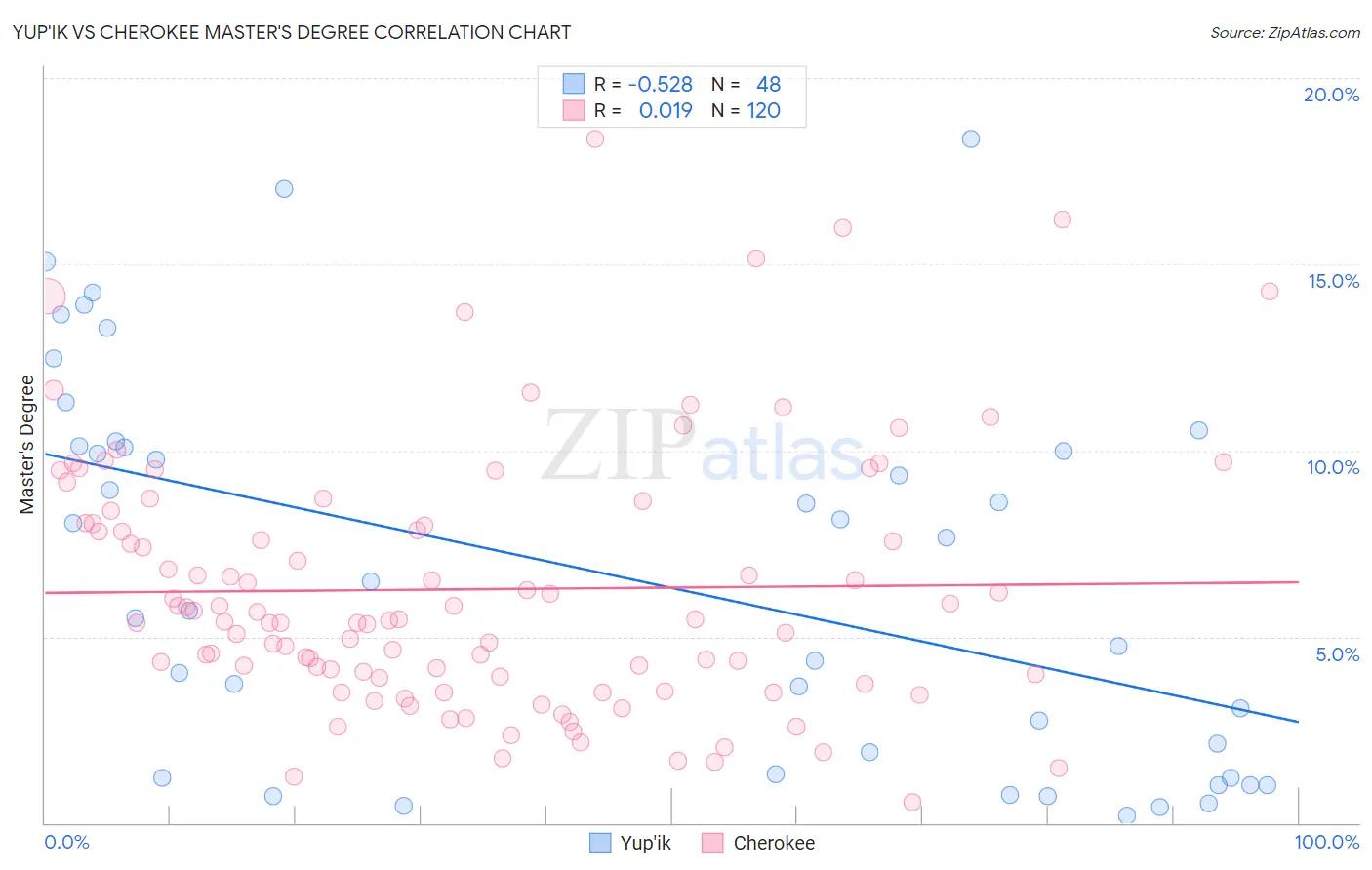Click the 100.0% x-axis label

pos(1327,842)
